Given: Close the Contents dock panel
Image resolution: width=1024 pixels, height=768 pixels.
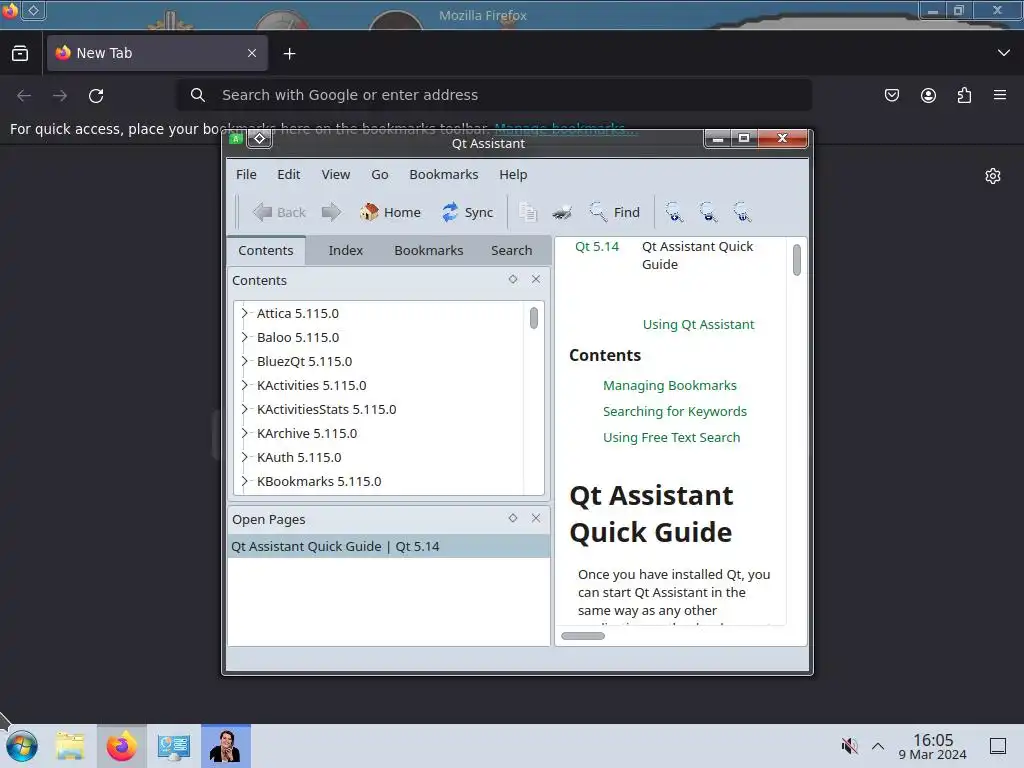Looking at the screenshot, I should (x=536, y=280).
